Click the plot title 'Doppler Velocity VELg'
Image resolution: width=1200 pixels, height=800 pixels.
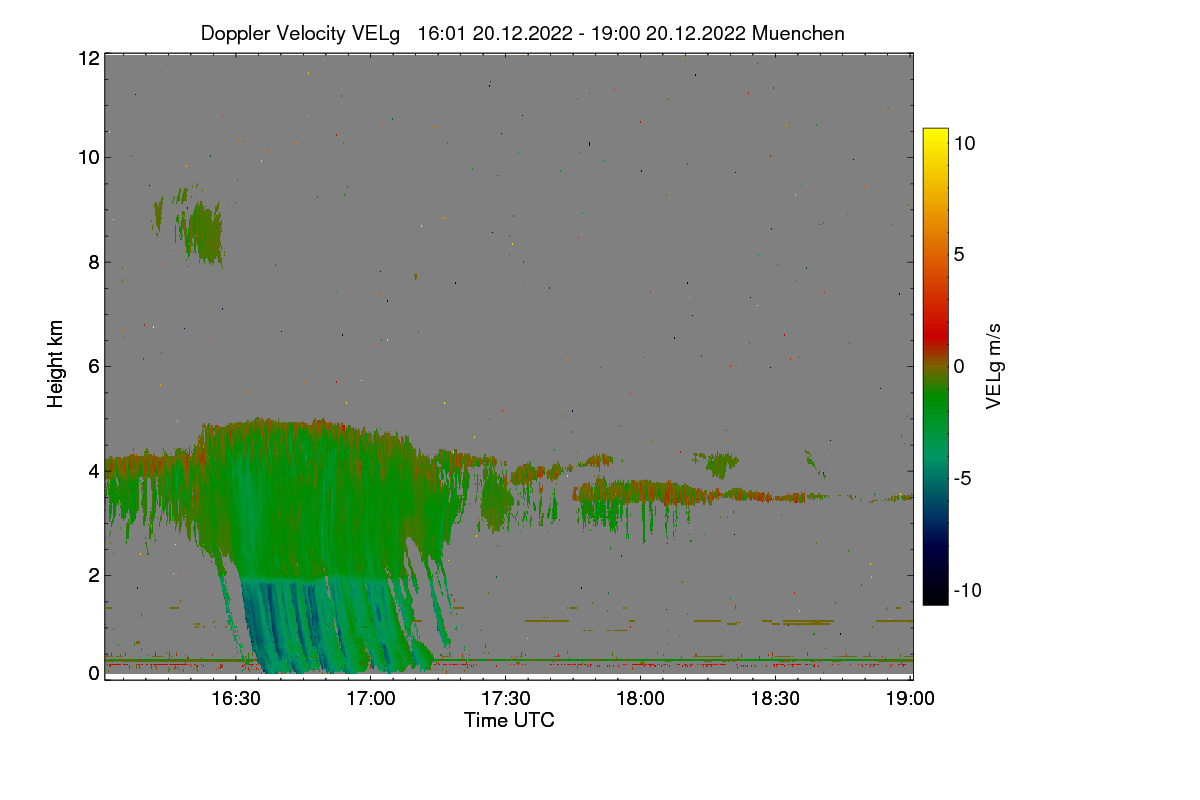click(x=300, y=33)
